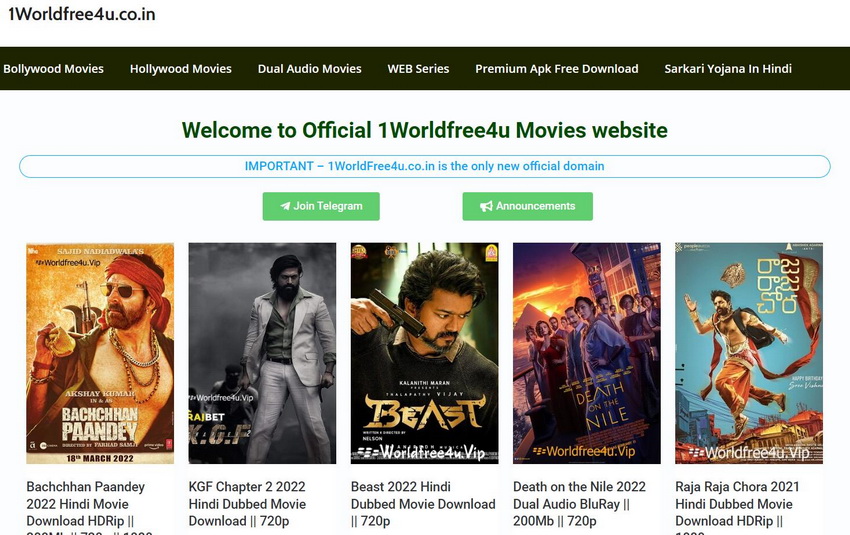Click the Telegram paper plane icon
The width and height of the screenshot is (850, 535).
[285, 206]
